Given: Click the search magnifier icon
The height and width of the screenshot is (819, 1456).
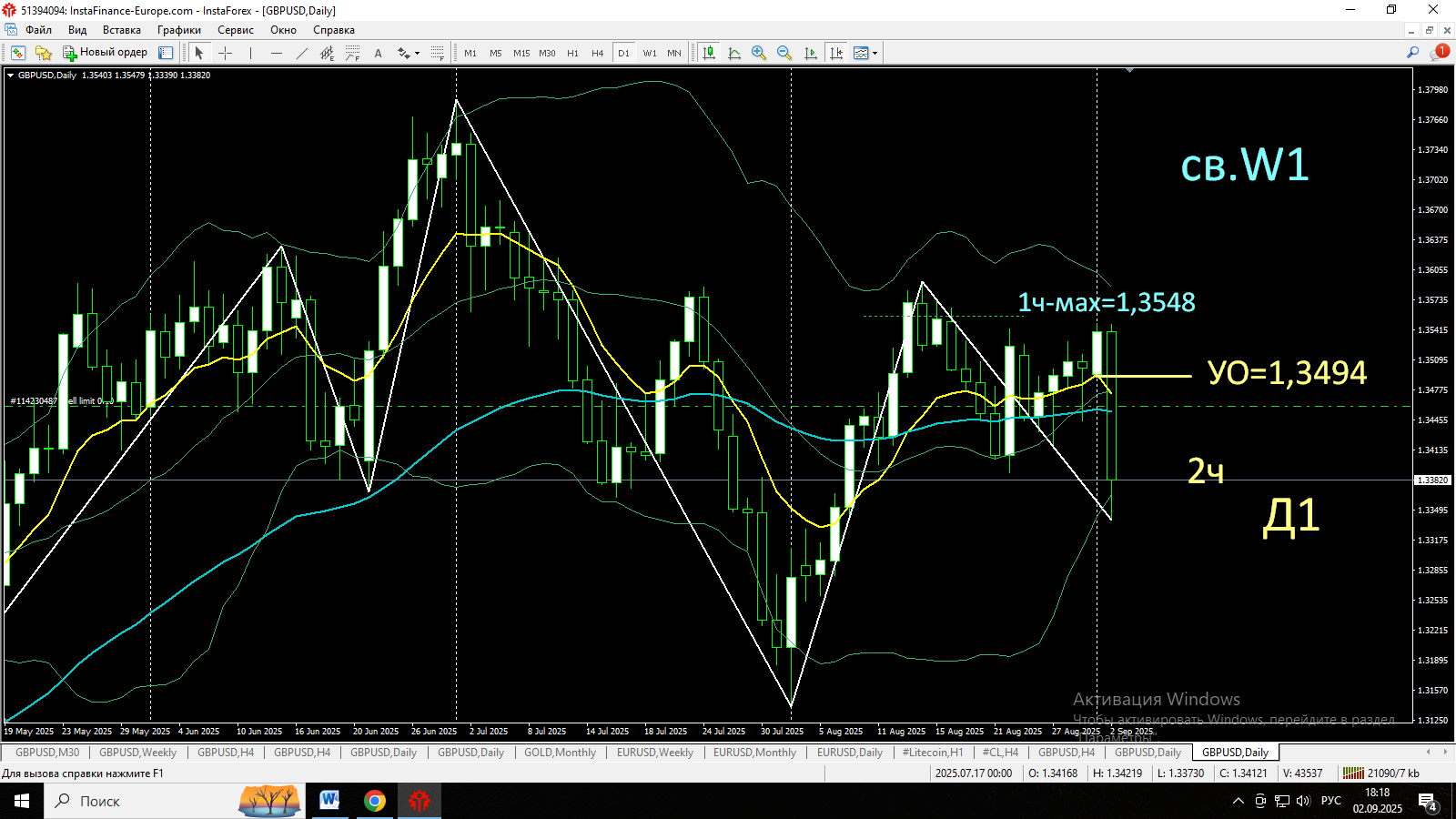Looking at the screenshot, I should [1412, 53].
